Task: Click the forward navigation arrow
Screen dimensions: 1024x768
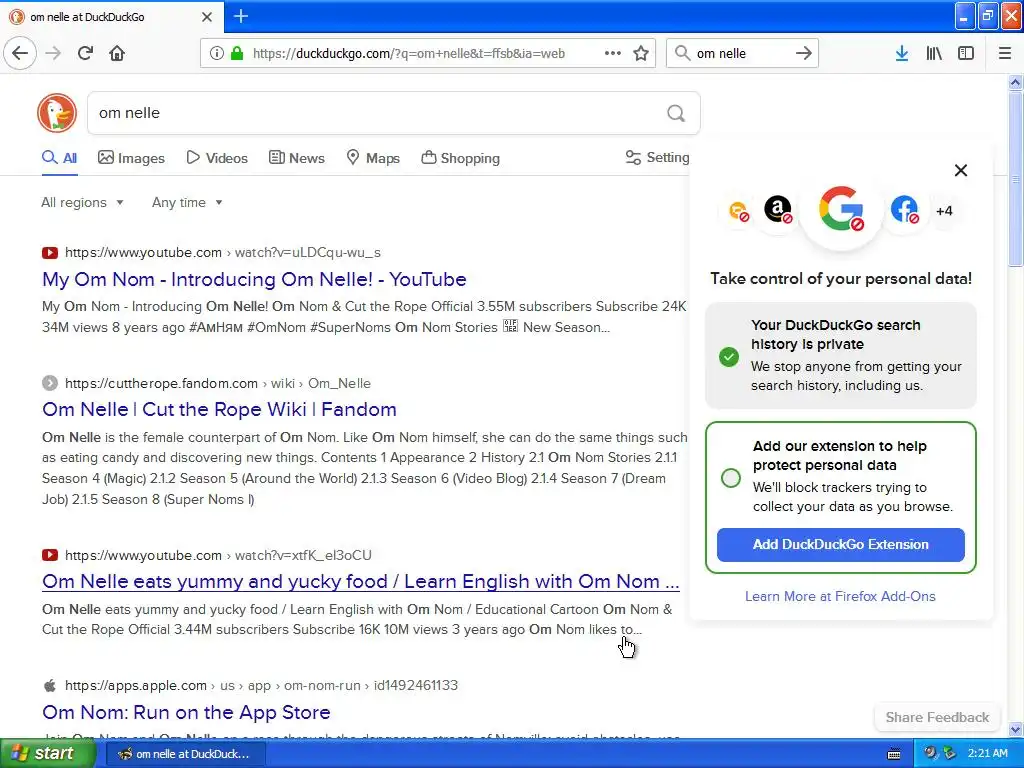Action: (x=53, y=53)
